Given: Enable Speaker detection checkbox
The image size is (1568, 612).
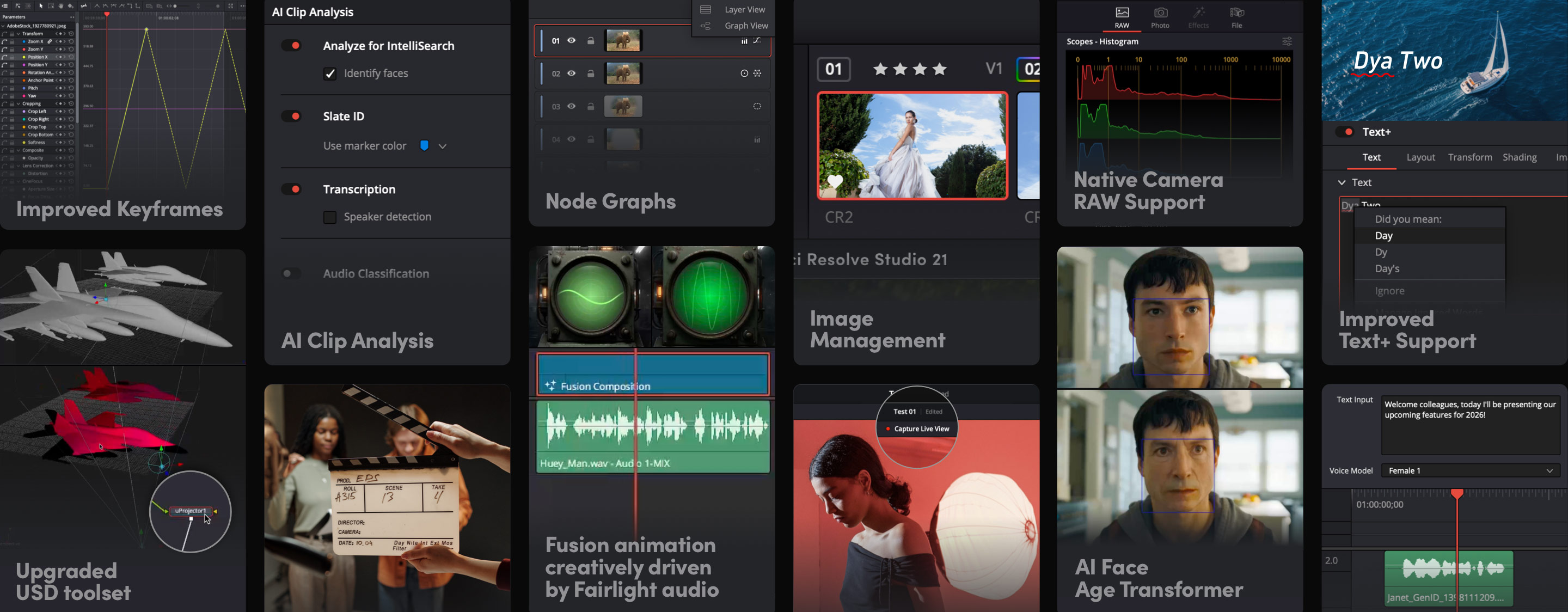Looking at the screenshot, I should tap(330, 217).
